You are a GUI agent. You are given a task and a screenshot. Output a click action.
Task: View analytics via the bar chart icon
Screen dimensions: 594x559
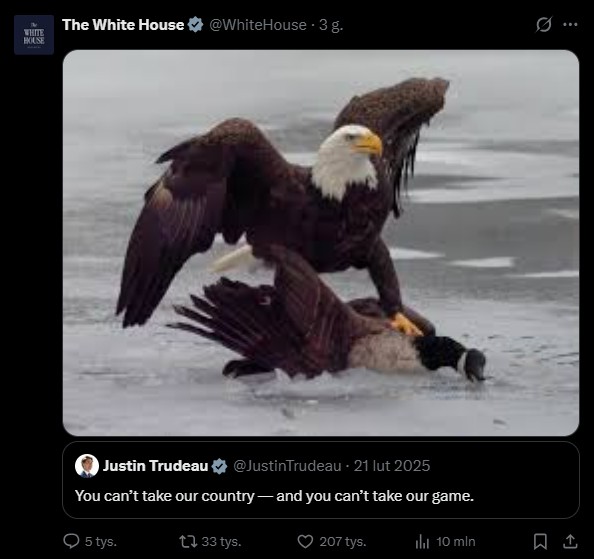[422, 542]
